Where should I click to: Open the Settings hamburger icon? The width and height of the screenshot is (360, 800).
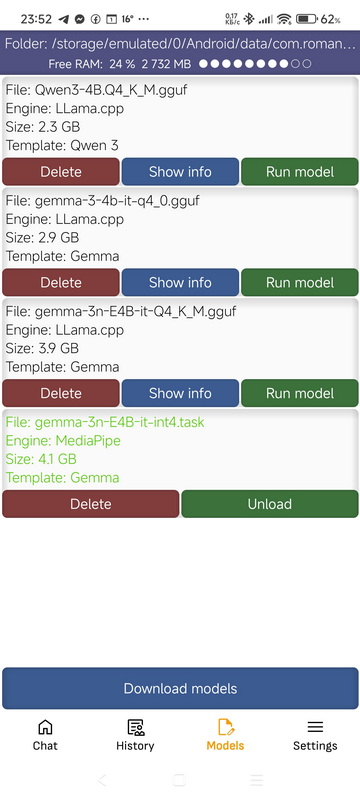(x=315, y=727)
